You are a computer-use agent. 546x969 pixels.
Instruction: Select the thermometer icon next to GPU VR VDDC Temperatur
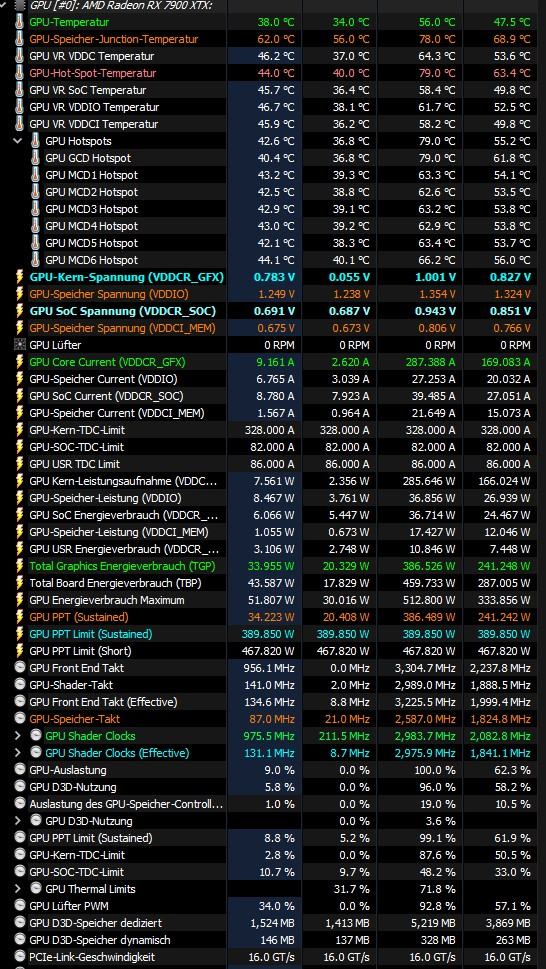(x=20, y=56)
